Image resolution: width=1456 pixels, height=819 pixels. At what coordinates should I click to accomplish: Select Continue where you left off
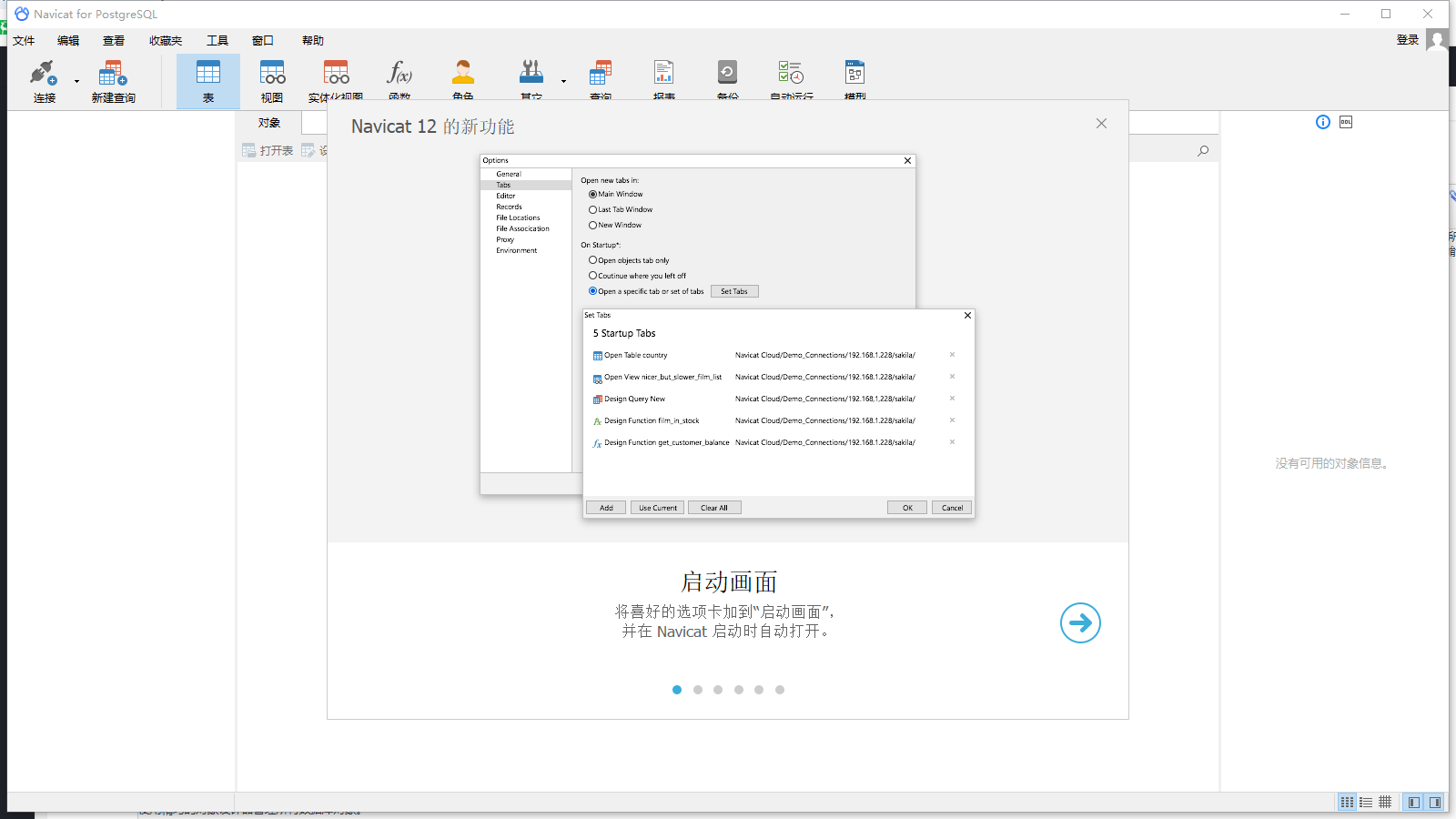click(592, 275)
